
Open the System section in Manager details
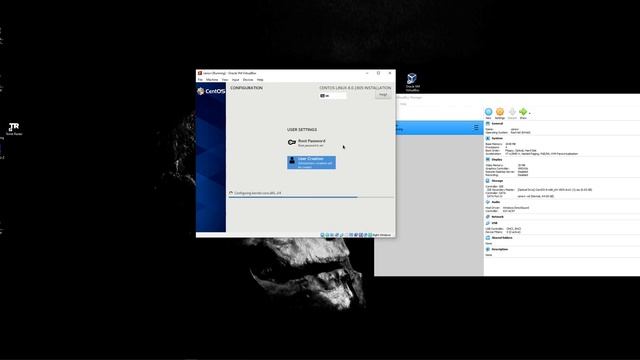[x=497, y=138]
